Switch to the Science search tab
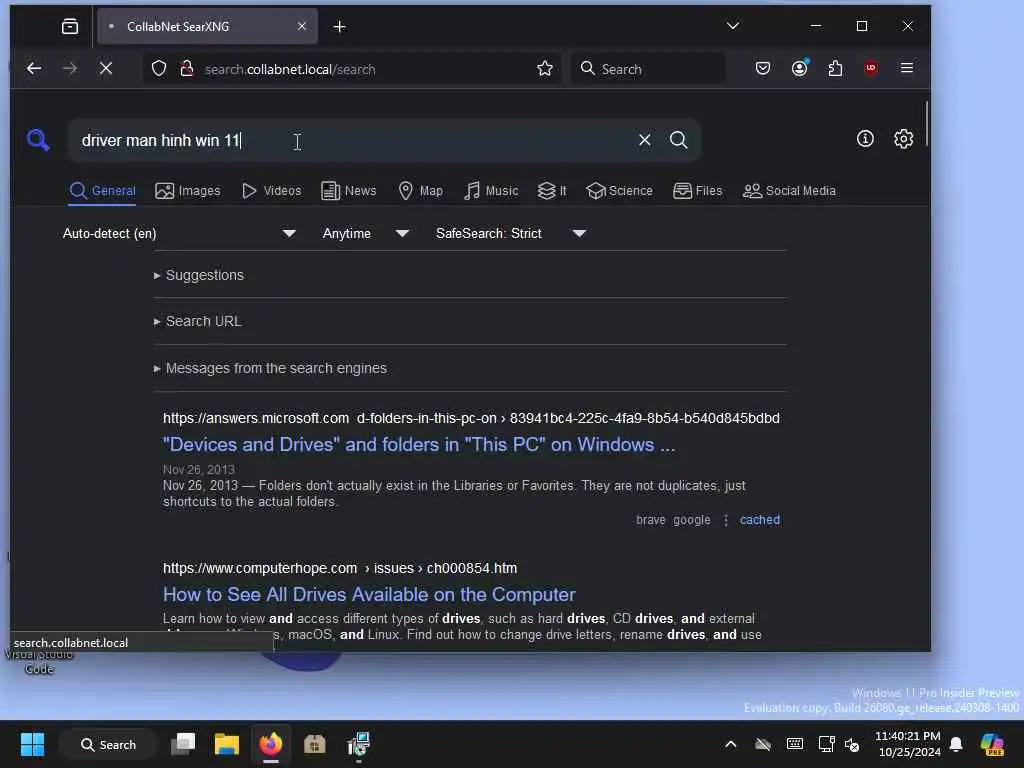The height and width of the screenshot is (768, 1024). pos(619,191)
